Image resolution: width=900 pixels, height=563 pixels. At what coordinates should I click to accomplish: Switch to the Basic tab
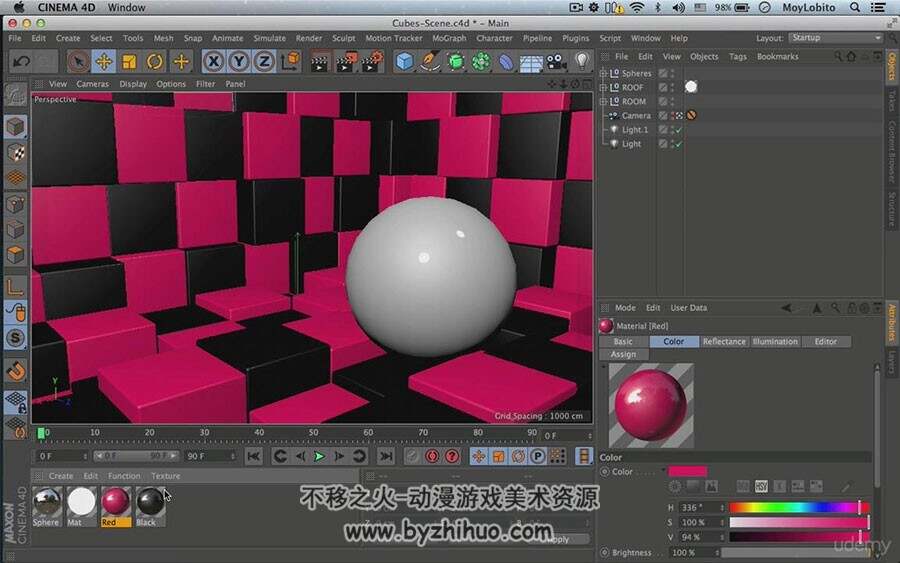(x=623, y=341)
